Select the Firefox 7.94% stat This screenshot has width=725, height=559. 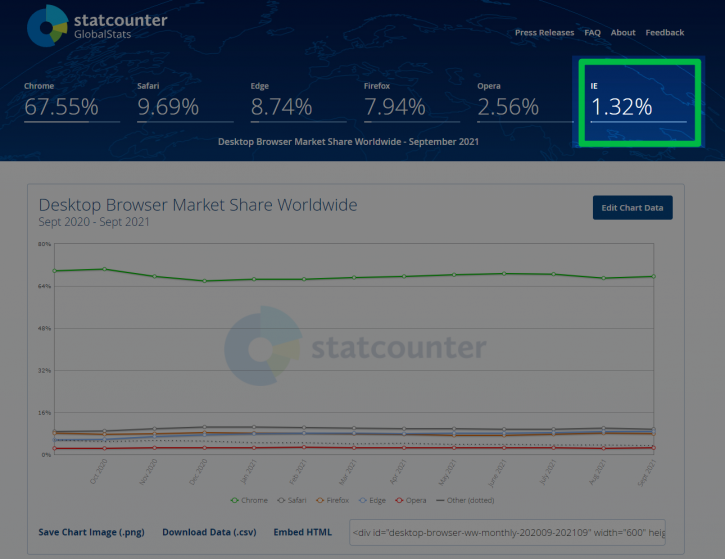(412, 102)
